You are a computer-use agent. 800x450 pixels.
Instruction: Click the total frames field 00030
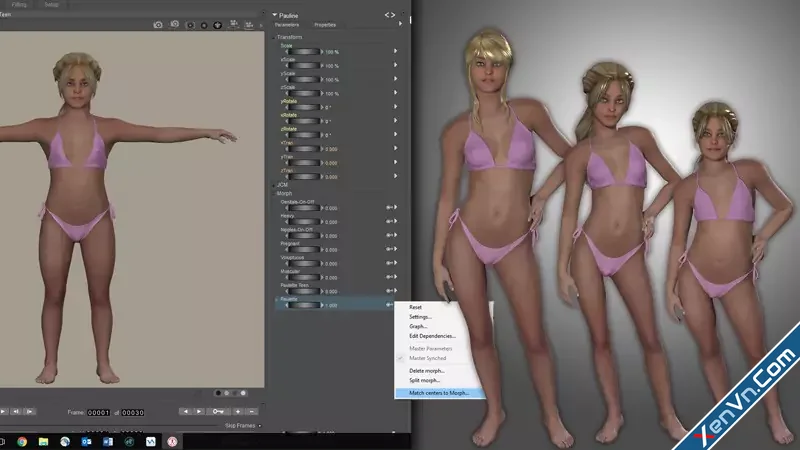(x=133, y=412)
